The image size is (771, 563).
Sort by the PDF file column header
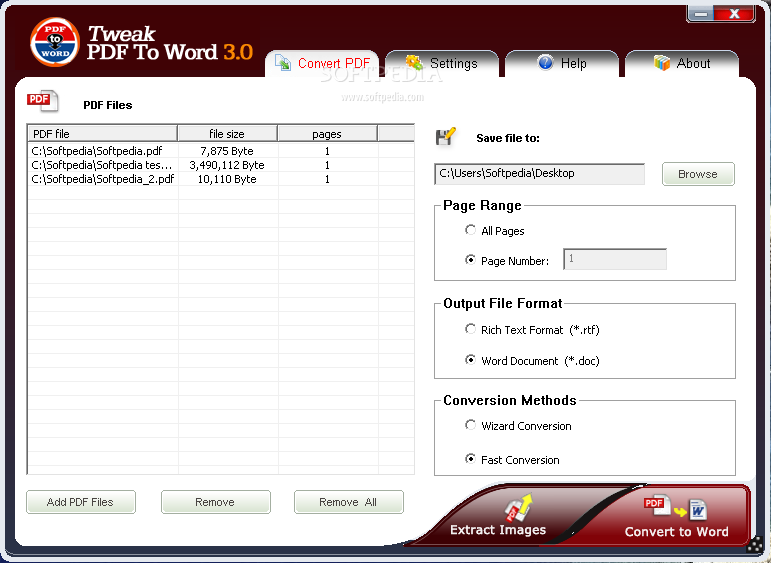(x=102, y=134)
